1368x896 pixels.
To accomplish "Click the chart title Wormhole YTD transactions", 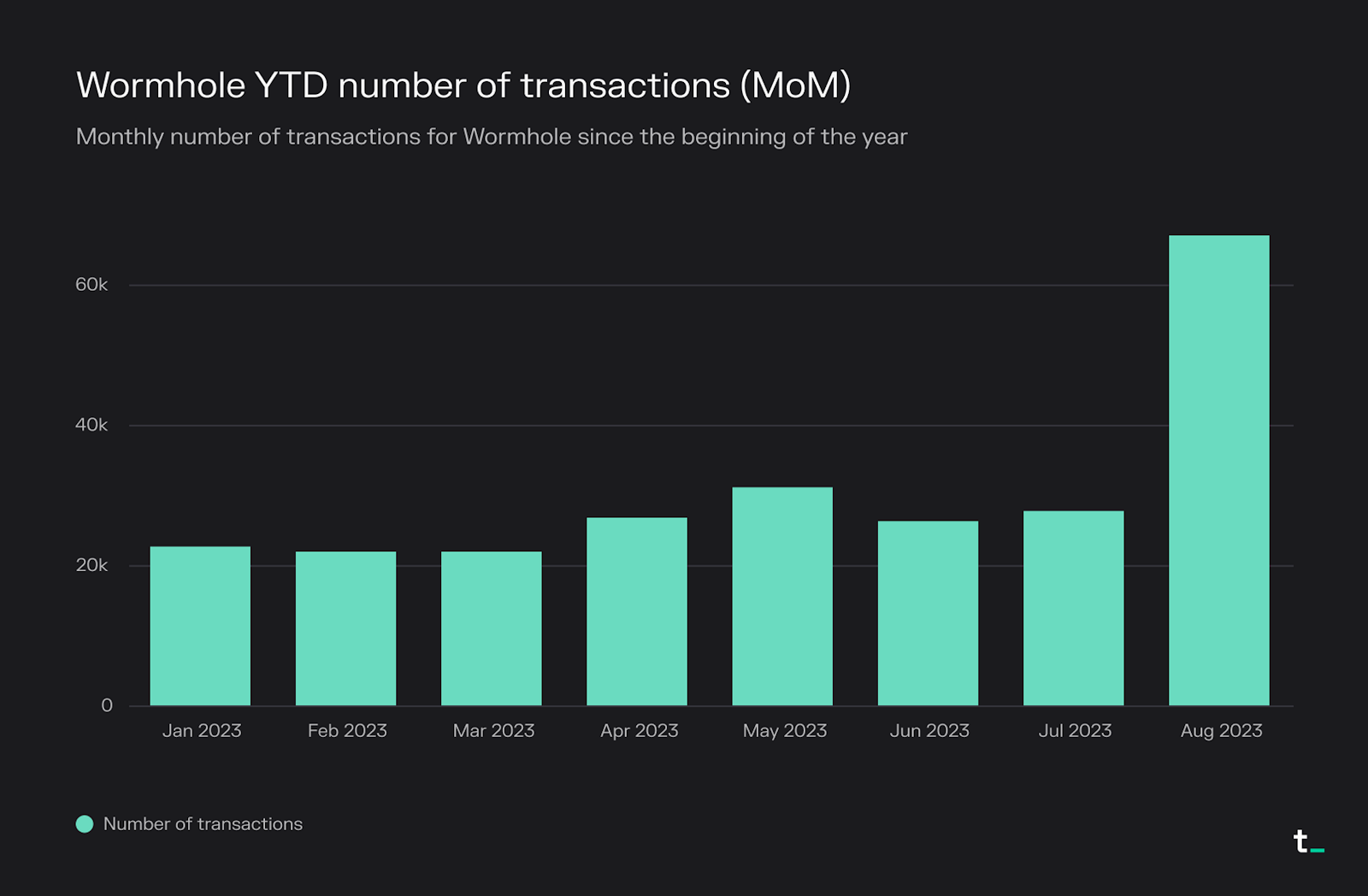I will coord(463,85).
